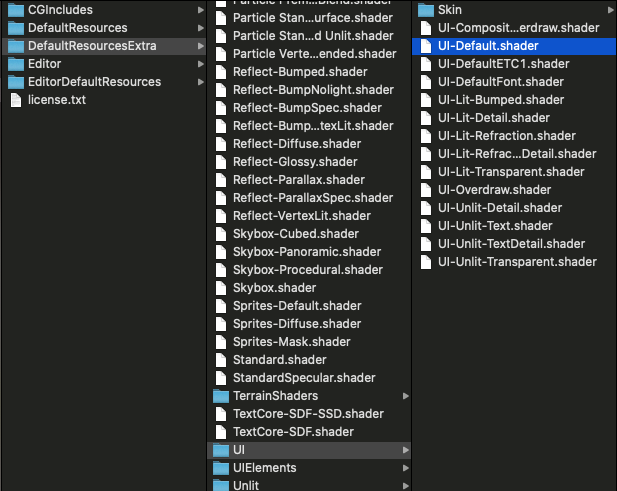Click the UI-DefaultFont.shader file icon

click(426, 82)
